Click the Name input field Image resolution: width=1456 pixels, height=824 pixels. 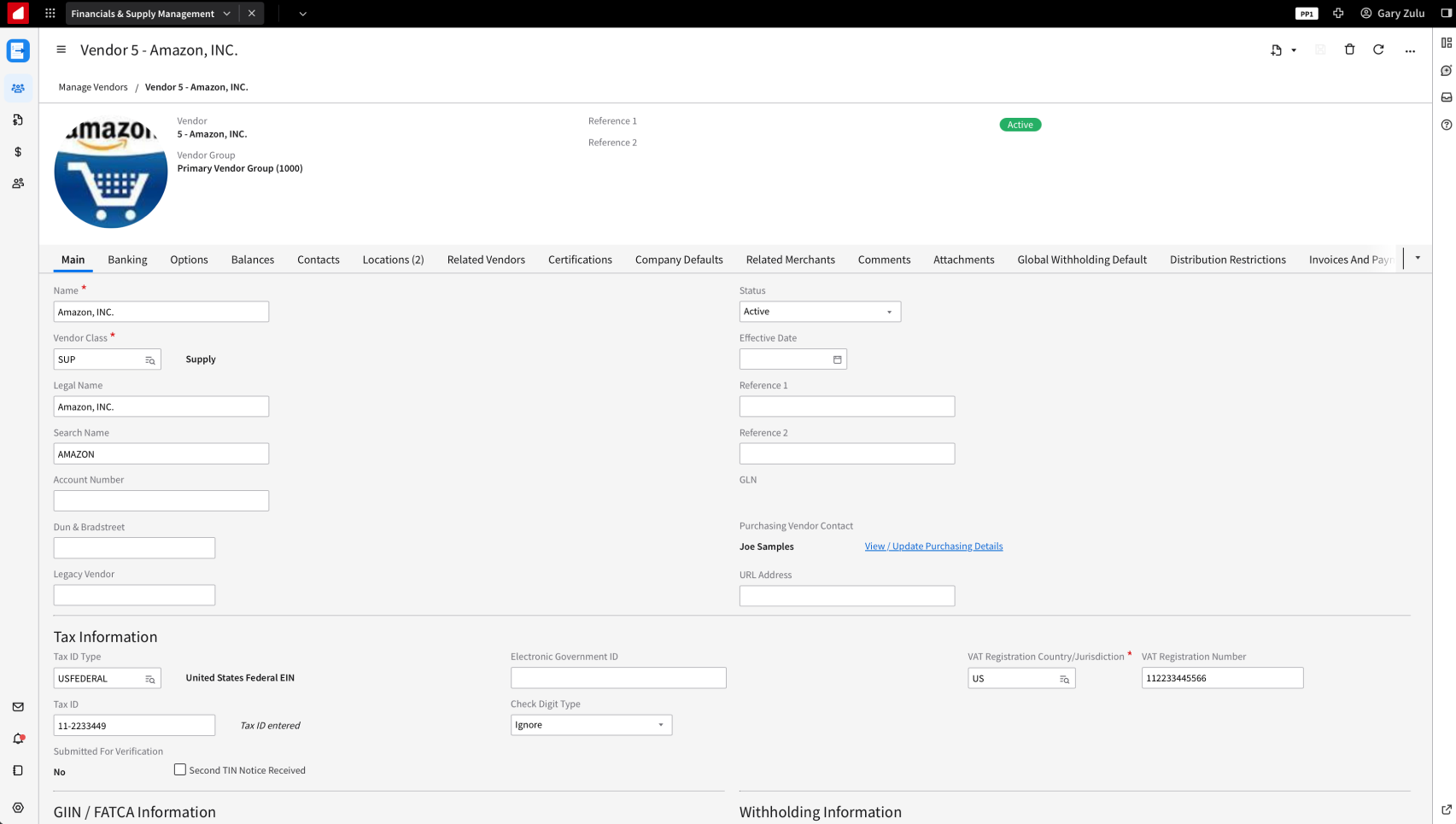pos(161,312)
